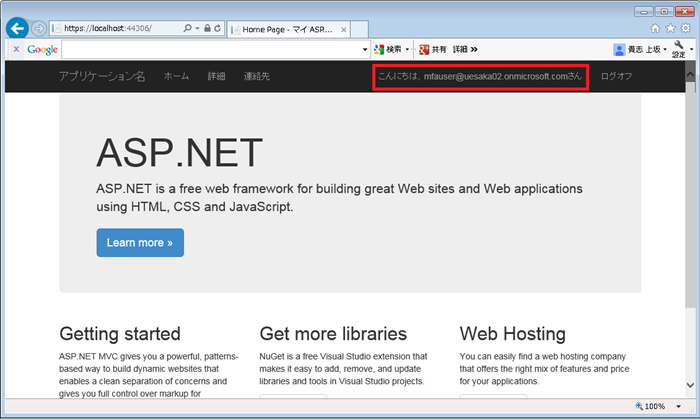Image resolution: width=700 pixels, height=419 pixels.
Task: Go back with the browser back arrow
Action: coord(17,29)
